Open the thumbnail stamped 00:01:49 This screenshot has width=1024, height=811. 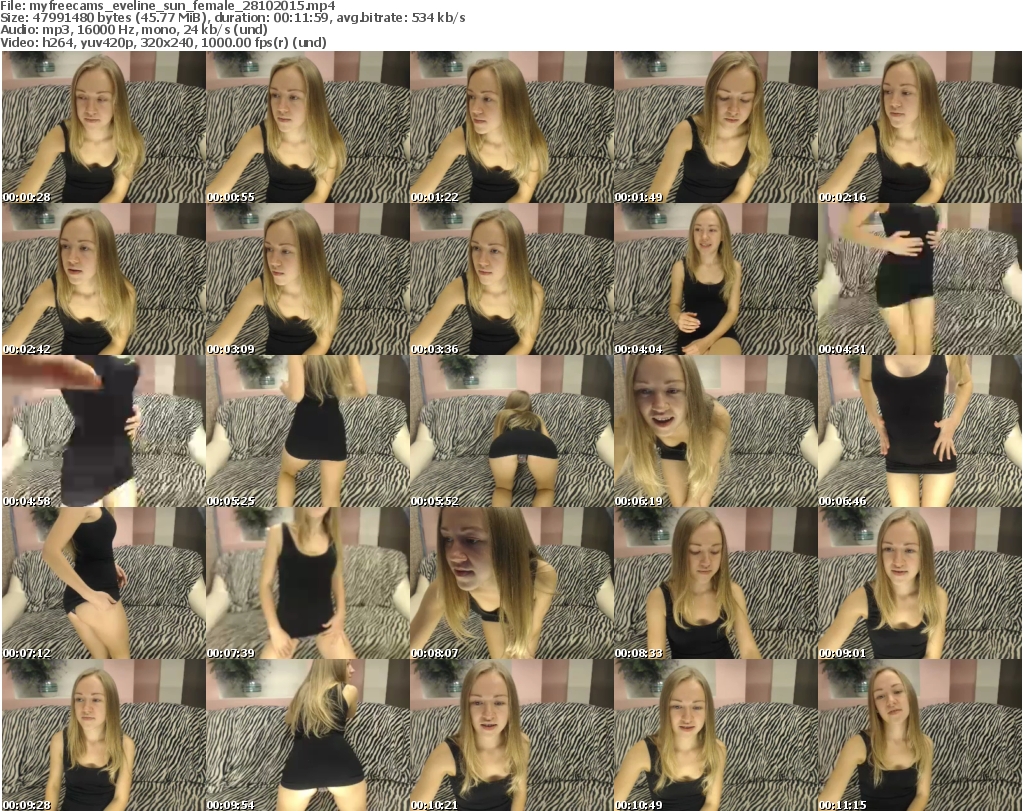point(716,127)
